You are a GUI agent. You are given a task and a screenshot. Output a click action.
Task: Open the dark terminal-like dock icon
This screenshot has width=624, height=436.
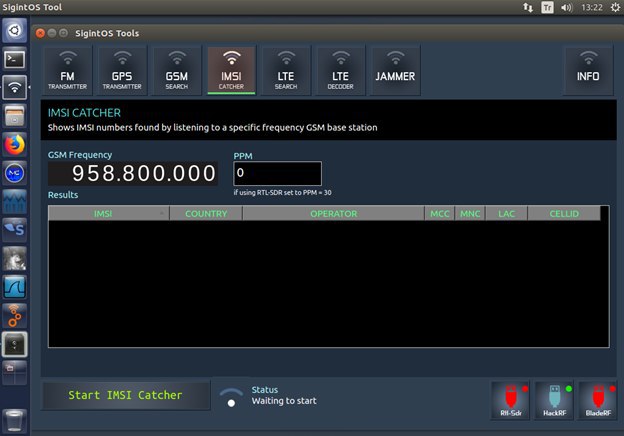(x=15, y=344)
